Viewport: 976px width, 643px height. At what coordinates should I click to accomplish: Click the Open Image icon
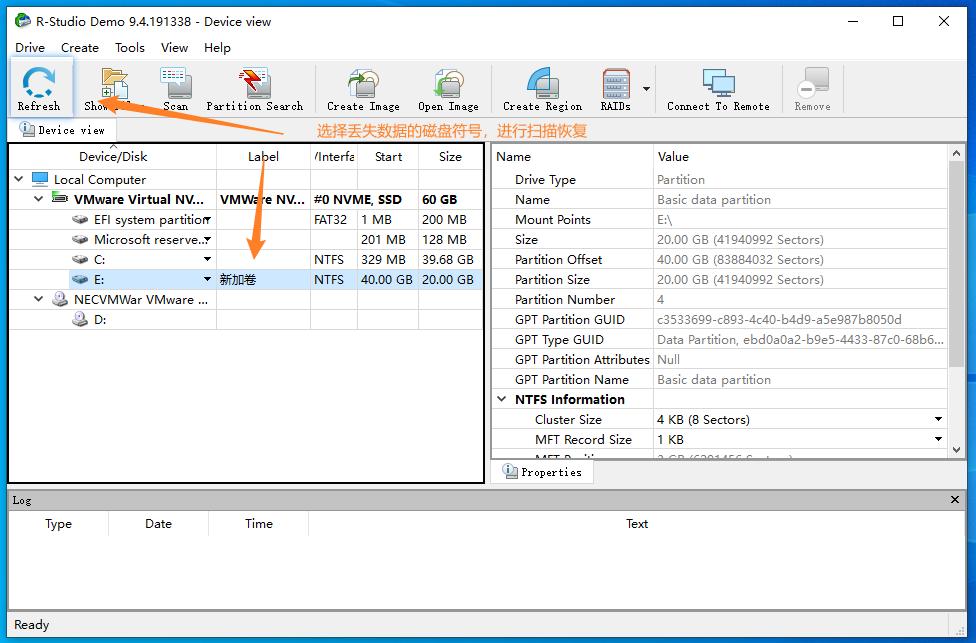(x=448, y=88)
